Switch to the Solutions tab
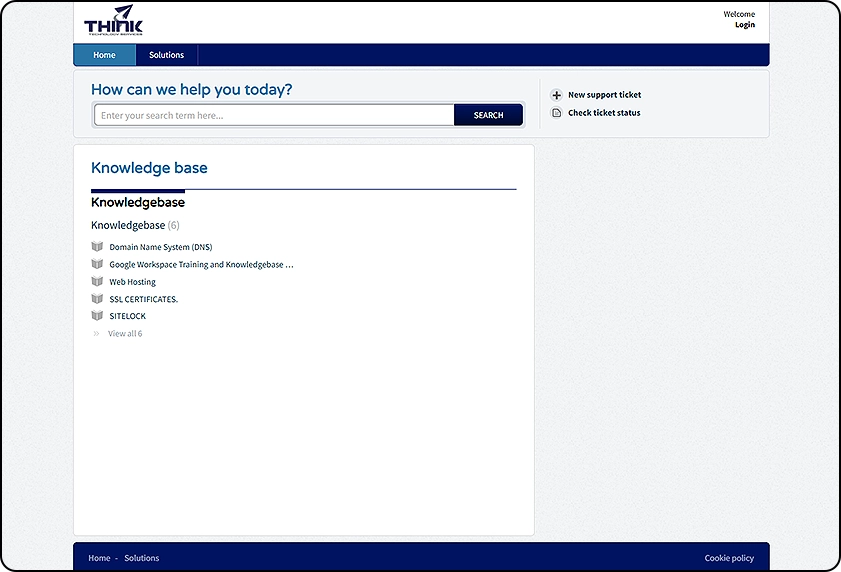This screenshot has width=841, height=572. point(166,55)
